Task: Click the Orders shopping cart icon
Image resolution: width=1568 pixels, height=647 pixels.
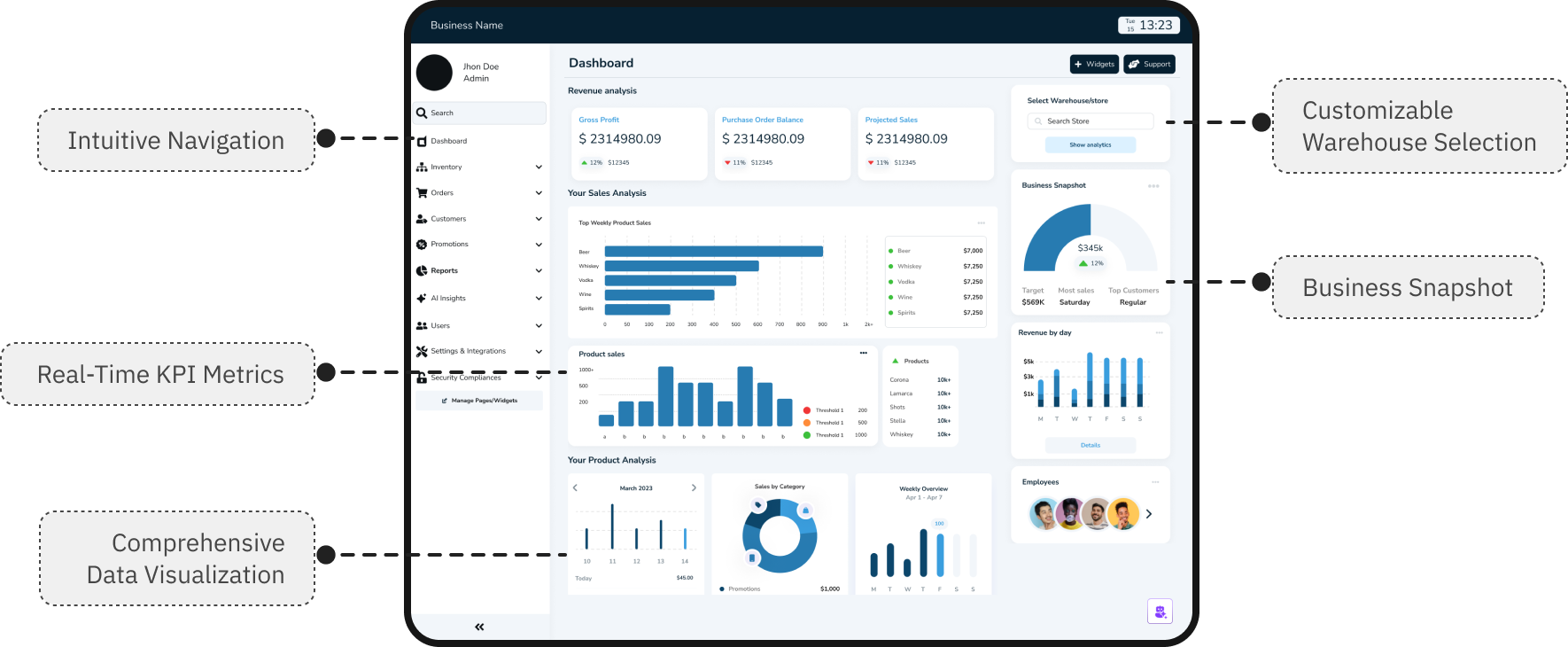Action: coord(422,193)
